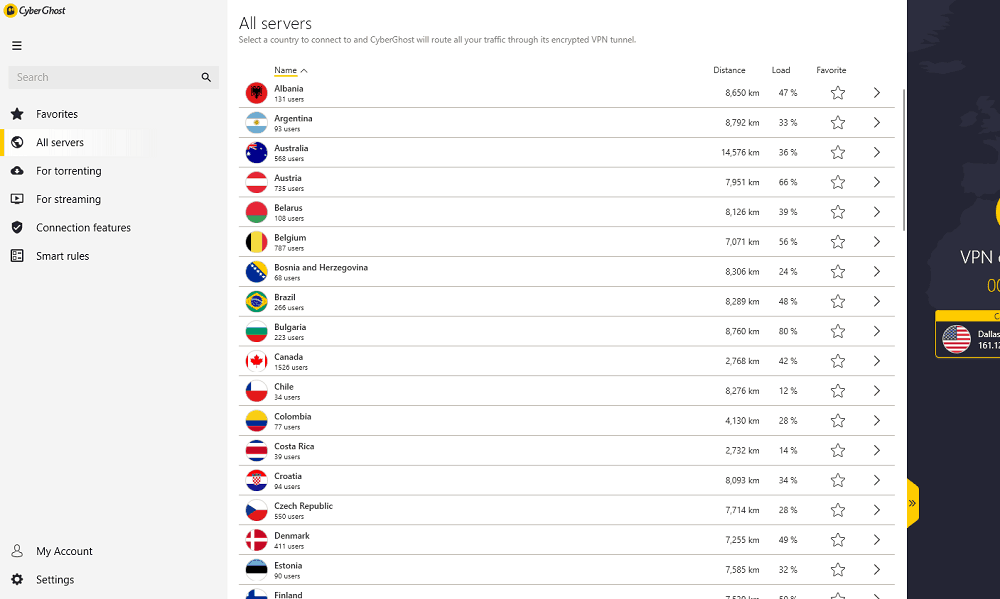Click the server list vertical scrollbar

[x=904, y=159]
